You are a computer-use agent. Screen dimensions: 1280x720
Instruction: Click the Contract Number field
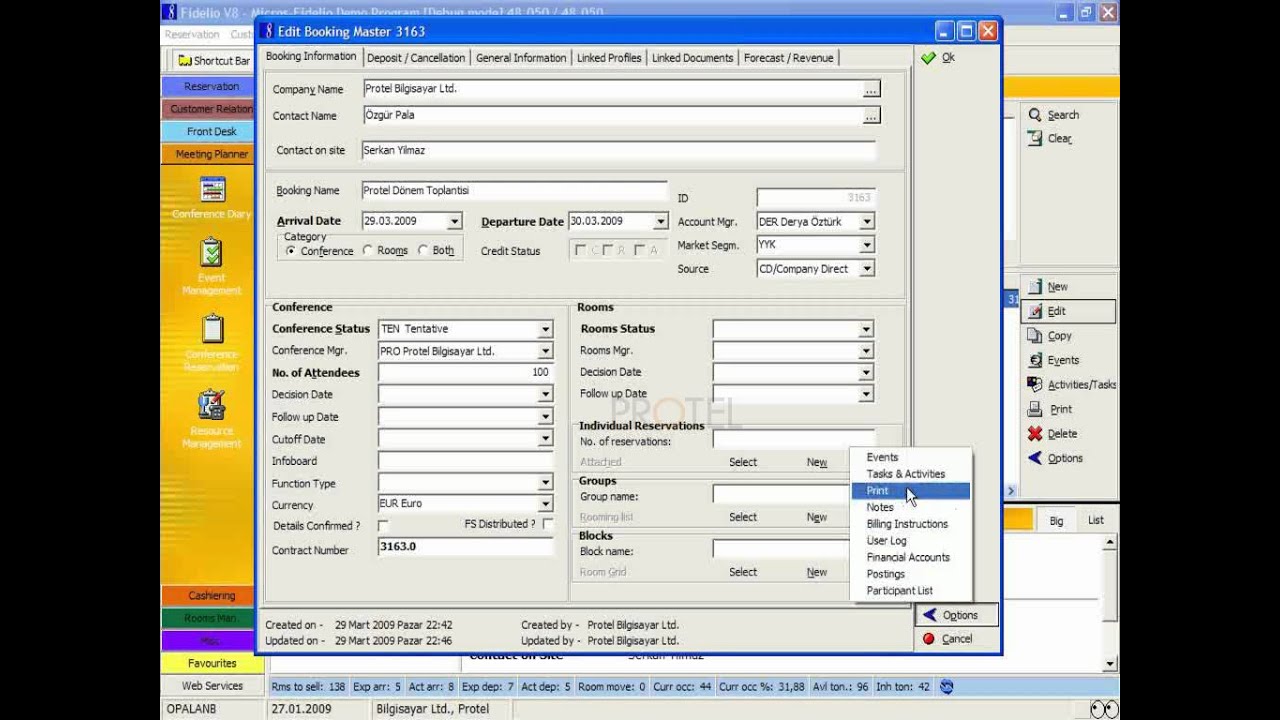(x=465, y=547)
